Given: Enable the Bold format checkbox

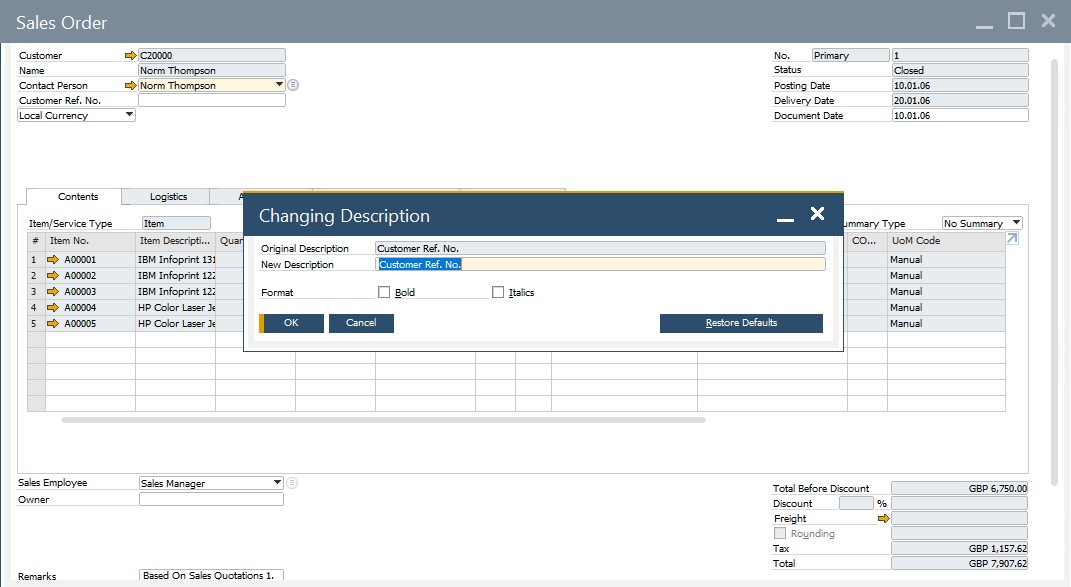Looking at the screenshot, I should (384, 293).
